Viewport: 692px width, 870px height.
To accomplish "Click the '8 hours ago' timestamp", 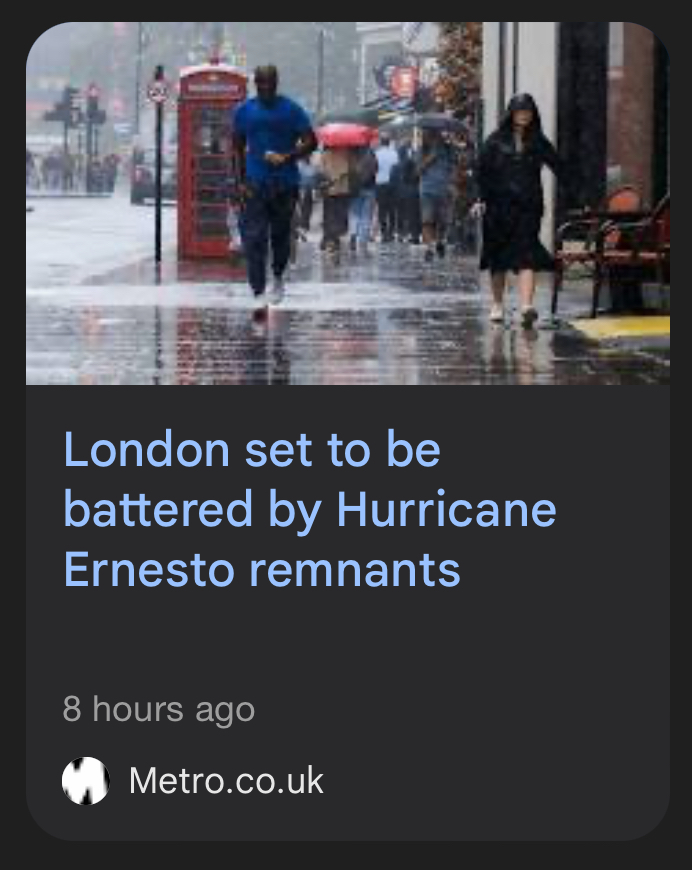I will tap(159, 709).
